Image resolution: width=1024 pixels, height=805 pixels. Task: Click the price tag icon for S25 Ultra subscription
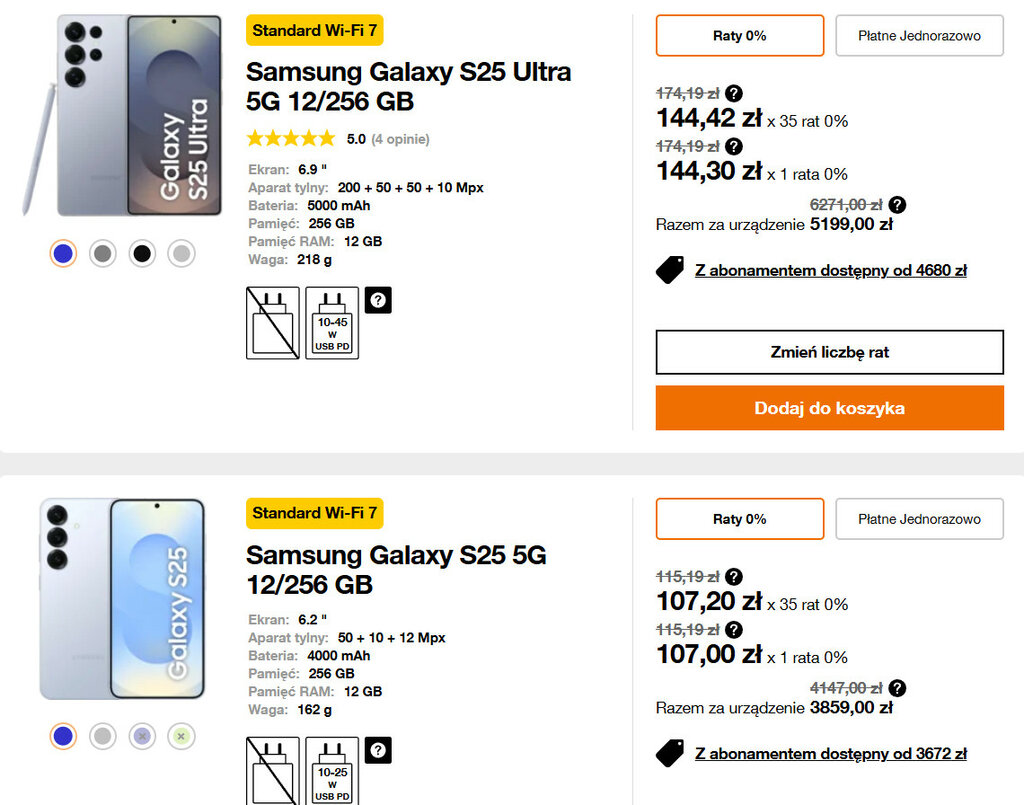coord(670,270)
